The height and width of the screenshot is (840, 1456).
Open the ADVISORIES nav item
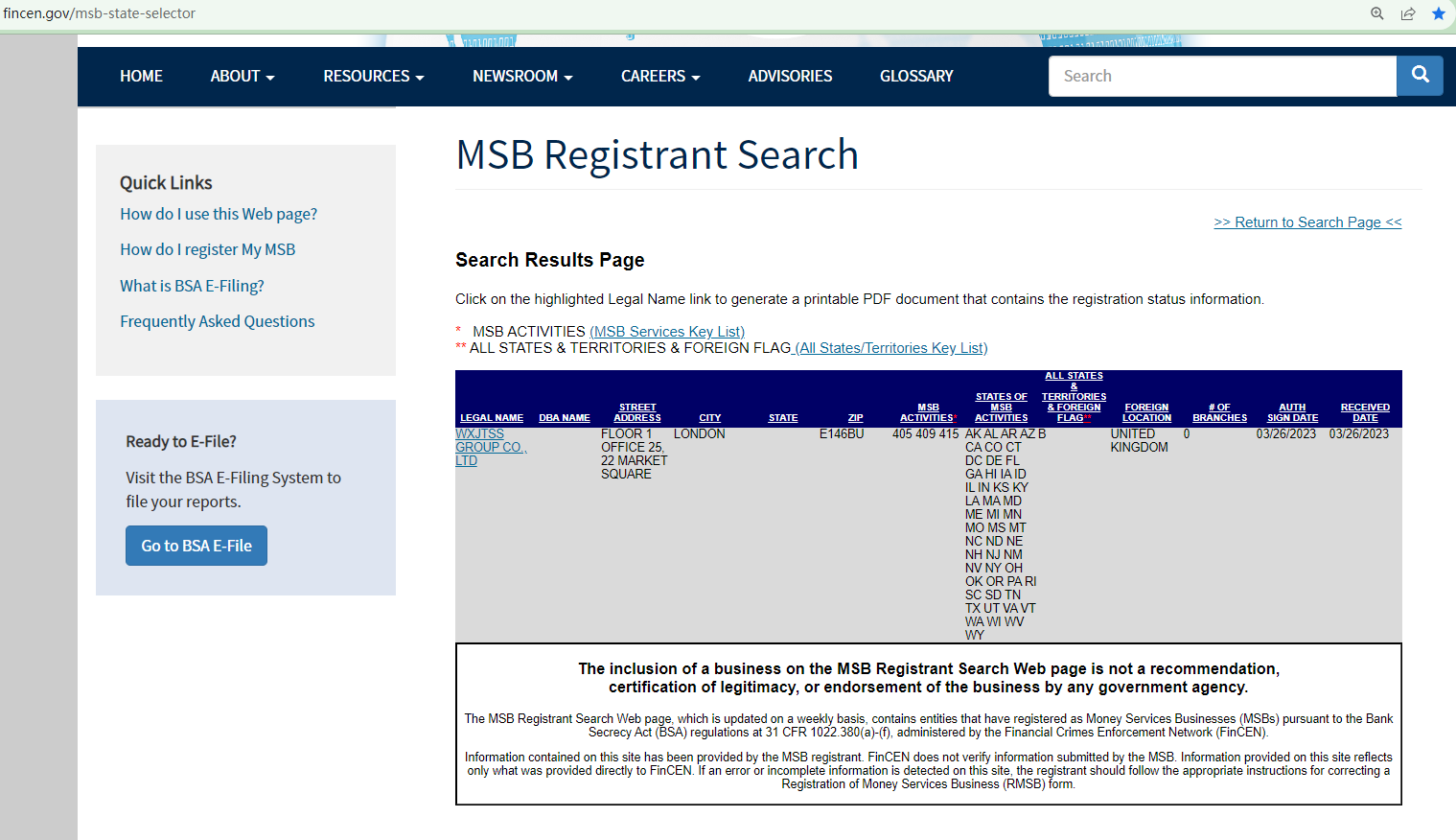pyautogui.click(x=790, y=76)
